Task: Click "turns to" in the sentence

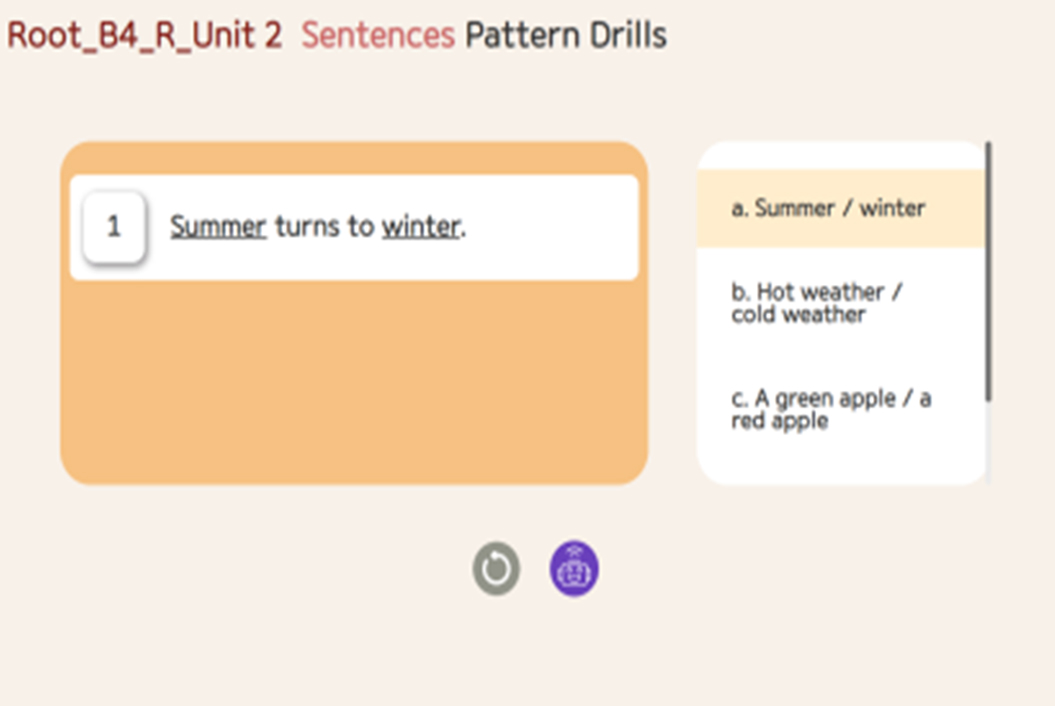Action: [324, 227]
